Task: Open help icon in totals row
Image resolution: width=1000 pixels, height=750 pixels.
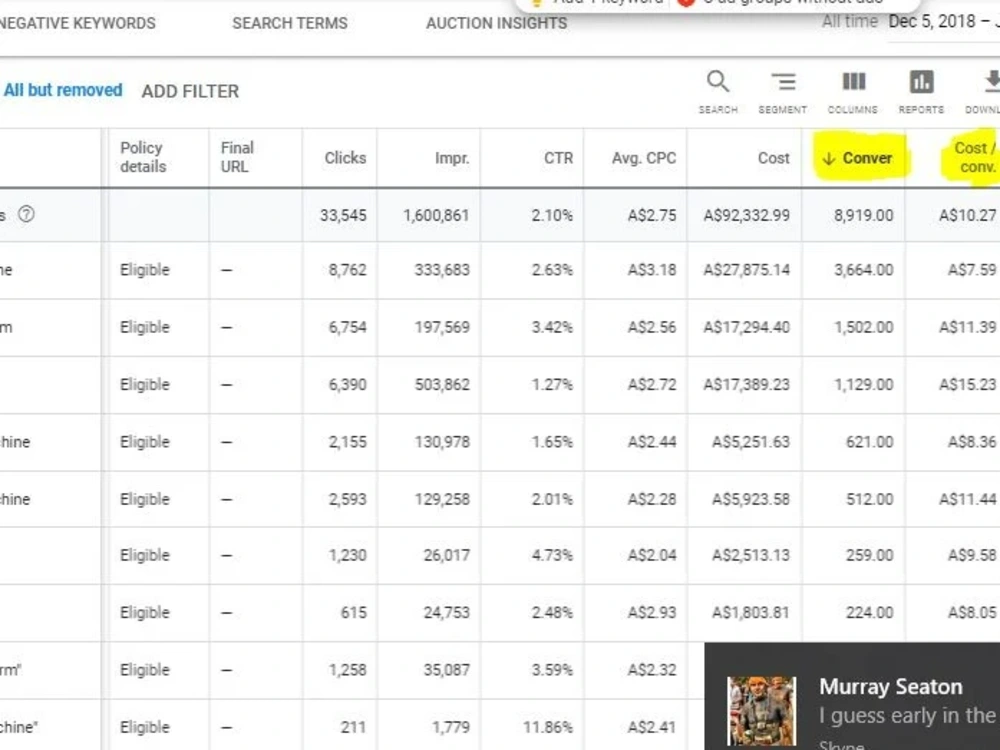Action: pos(26,214)
